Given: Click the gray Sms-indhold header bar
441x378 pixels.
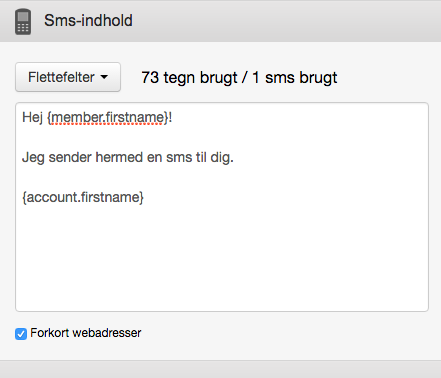Looking at the screenshot, I should click(220, 21).
